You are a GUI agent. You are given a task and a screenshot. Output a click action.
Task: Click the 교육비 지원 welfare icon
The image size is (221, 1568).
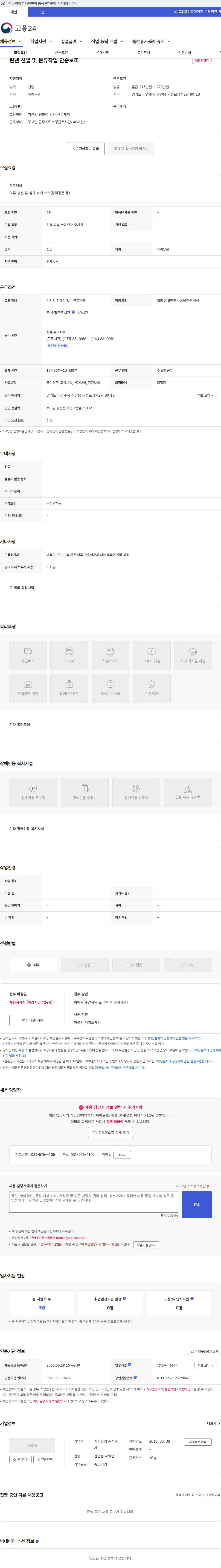(152, 656)
